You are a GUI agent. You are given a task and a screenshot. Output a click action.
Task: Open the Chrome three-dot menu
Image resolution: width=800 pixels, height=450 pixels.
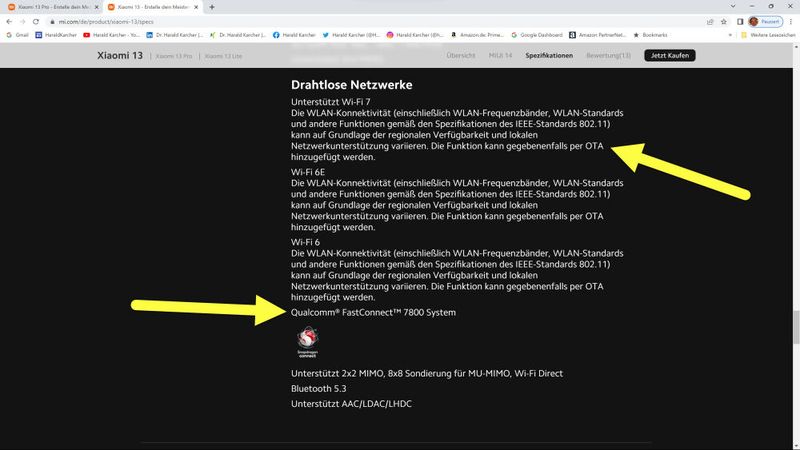coord(791,21)
